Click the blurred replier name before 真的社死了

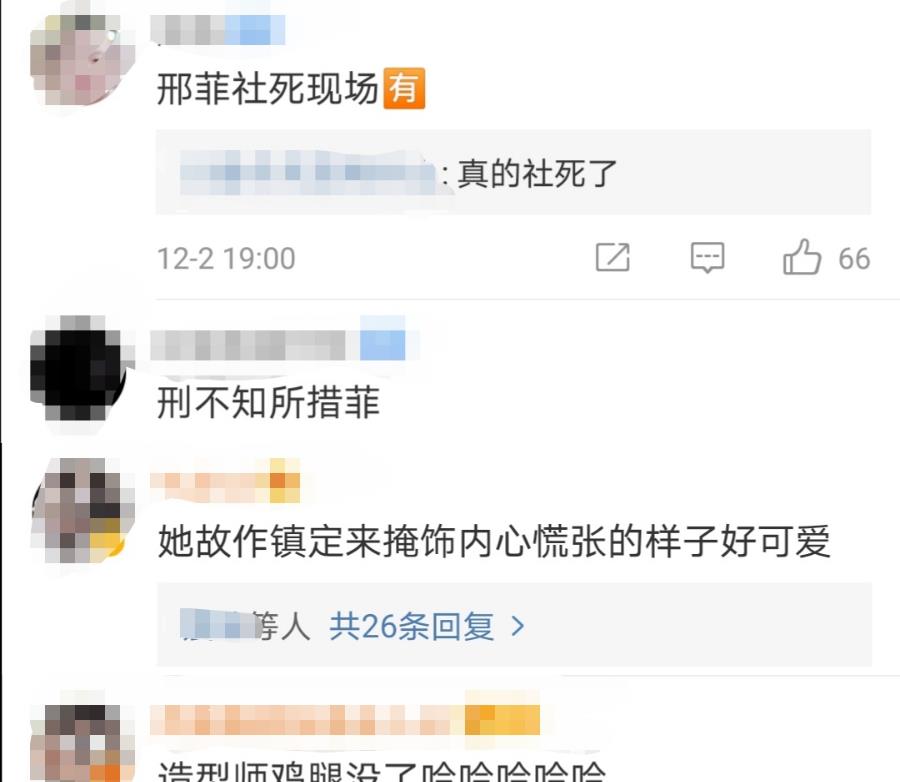tap(308, 172)
